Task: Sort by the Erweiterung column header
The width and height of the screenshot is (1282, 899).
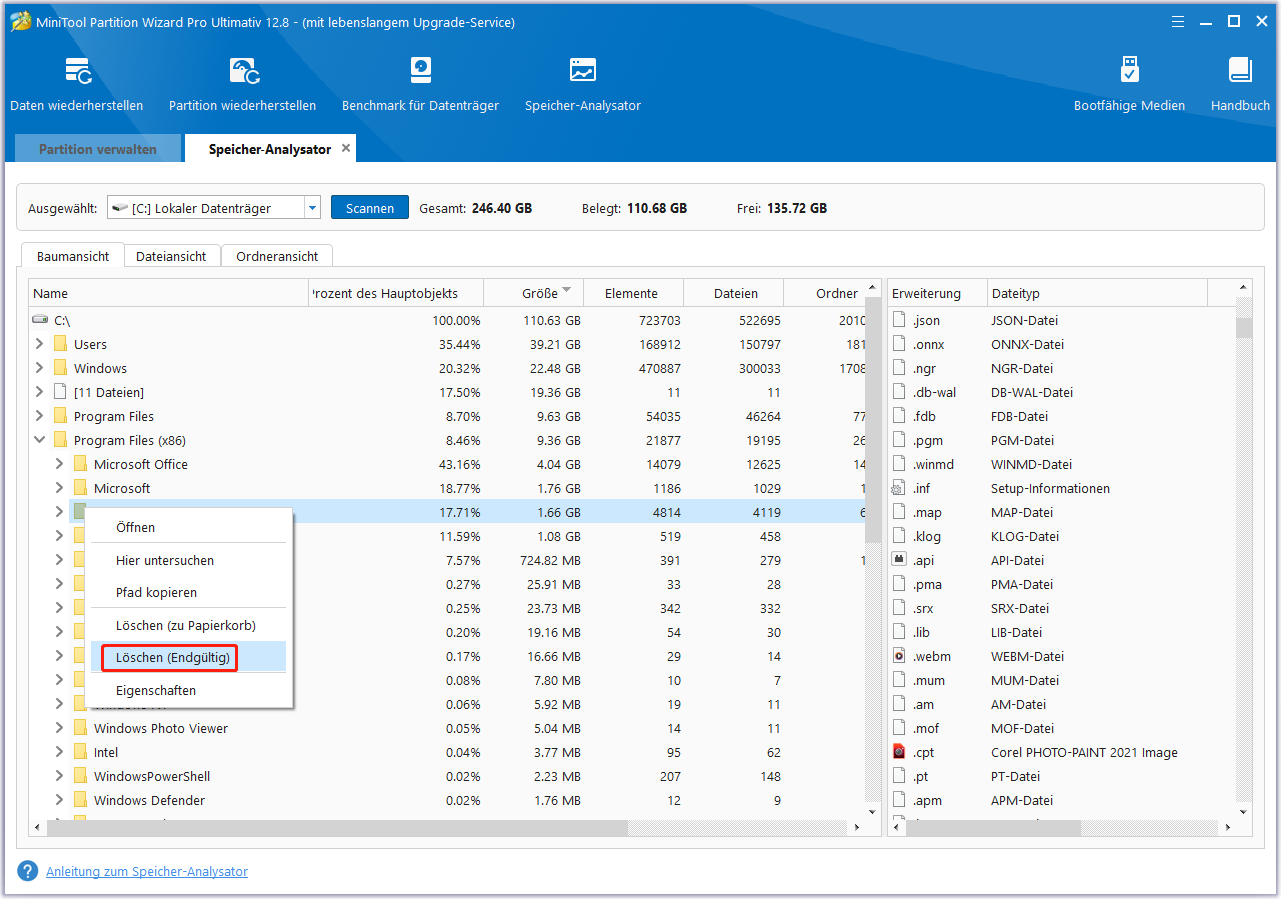Action: pyautogui.click(x=937, y=293)
